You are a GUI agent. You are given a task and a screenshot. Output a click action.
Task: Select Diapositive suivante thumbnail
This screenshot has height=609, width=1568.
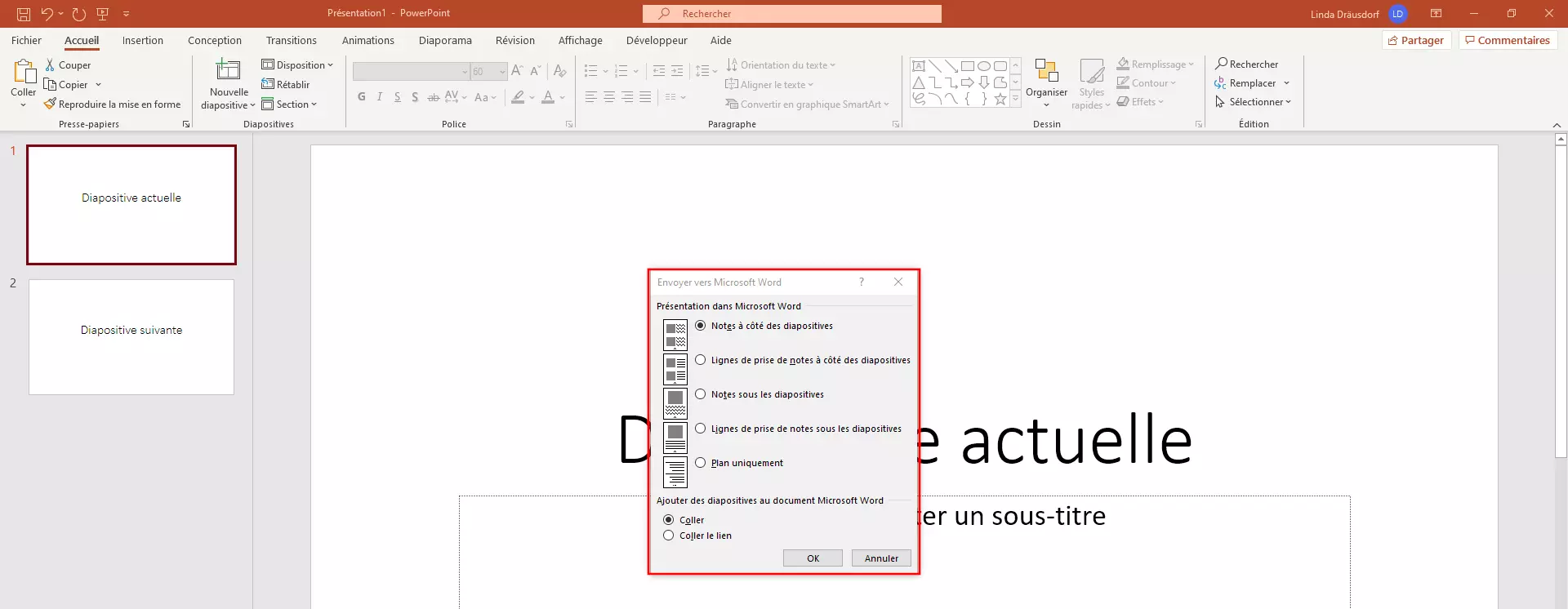(131, 336)
